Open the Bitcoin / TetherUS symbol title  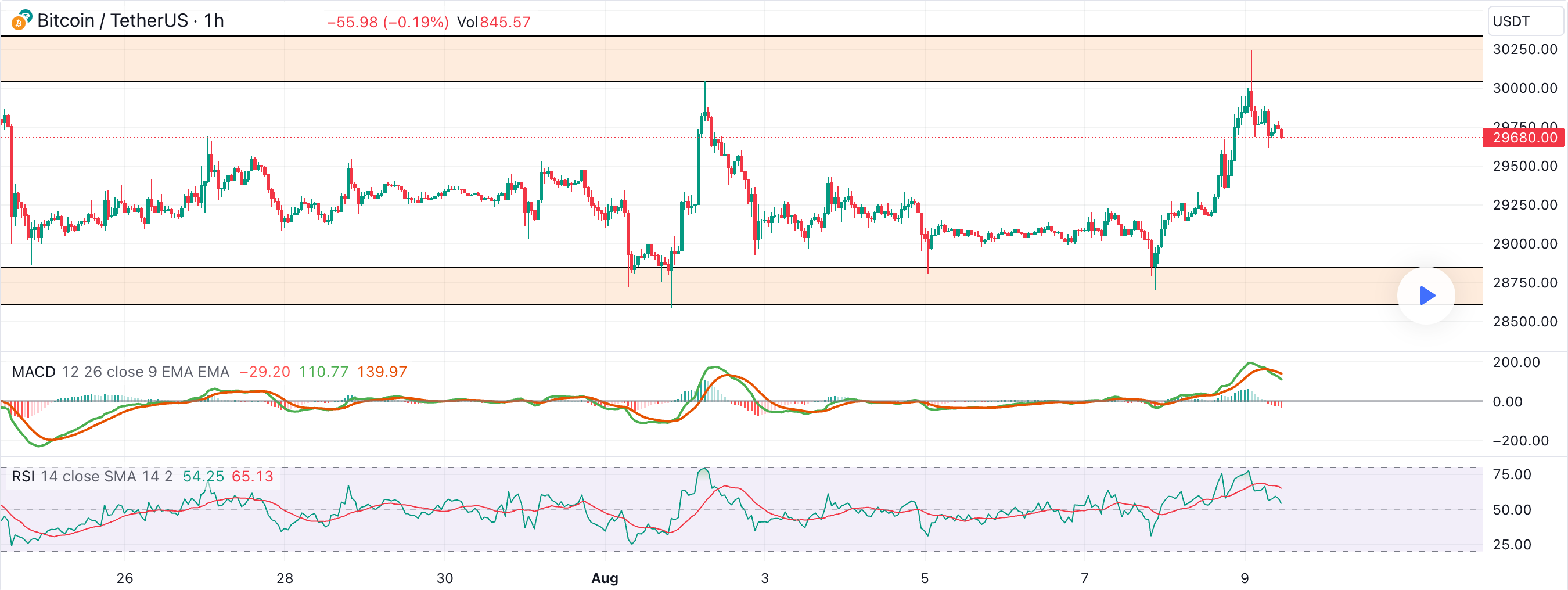pos(113,21)
